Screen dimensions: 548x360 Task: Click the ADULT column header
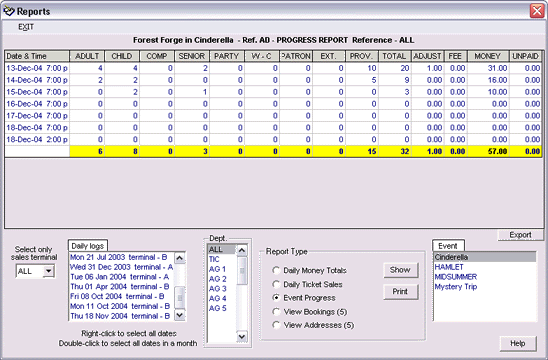point(87,56)
